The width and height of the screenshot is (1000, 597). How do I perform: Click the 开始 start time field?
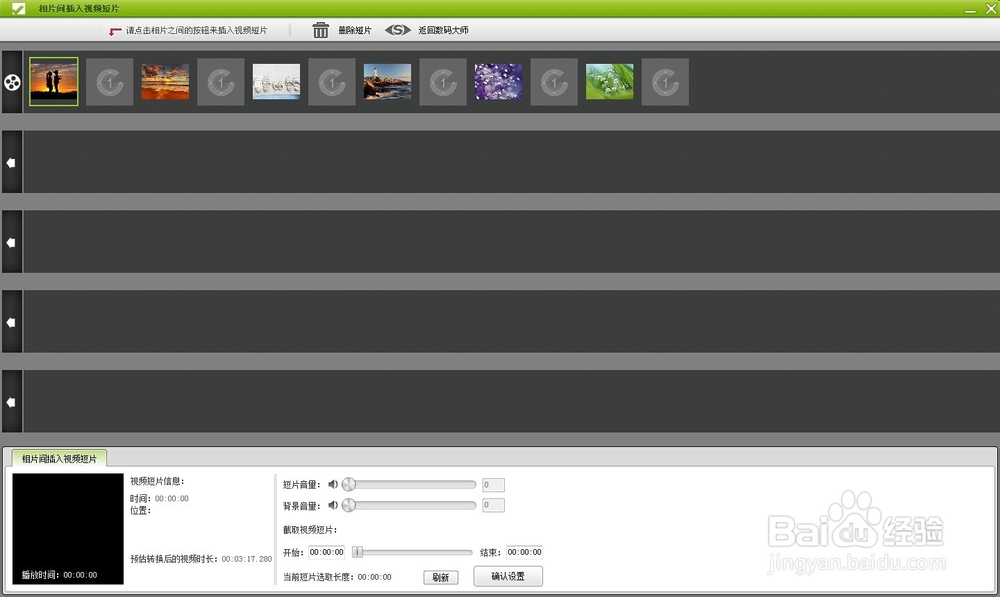click(x=327, y=552)
